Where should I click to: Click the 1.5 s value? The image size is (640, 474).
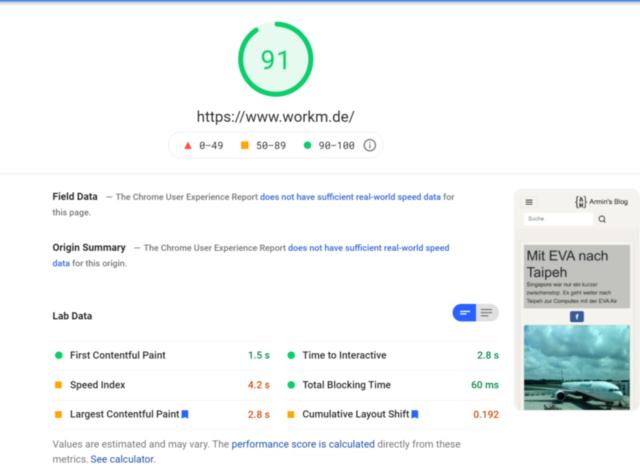pos(259,355)
